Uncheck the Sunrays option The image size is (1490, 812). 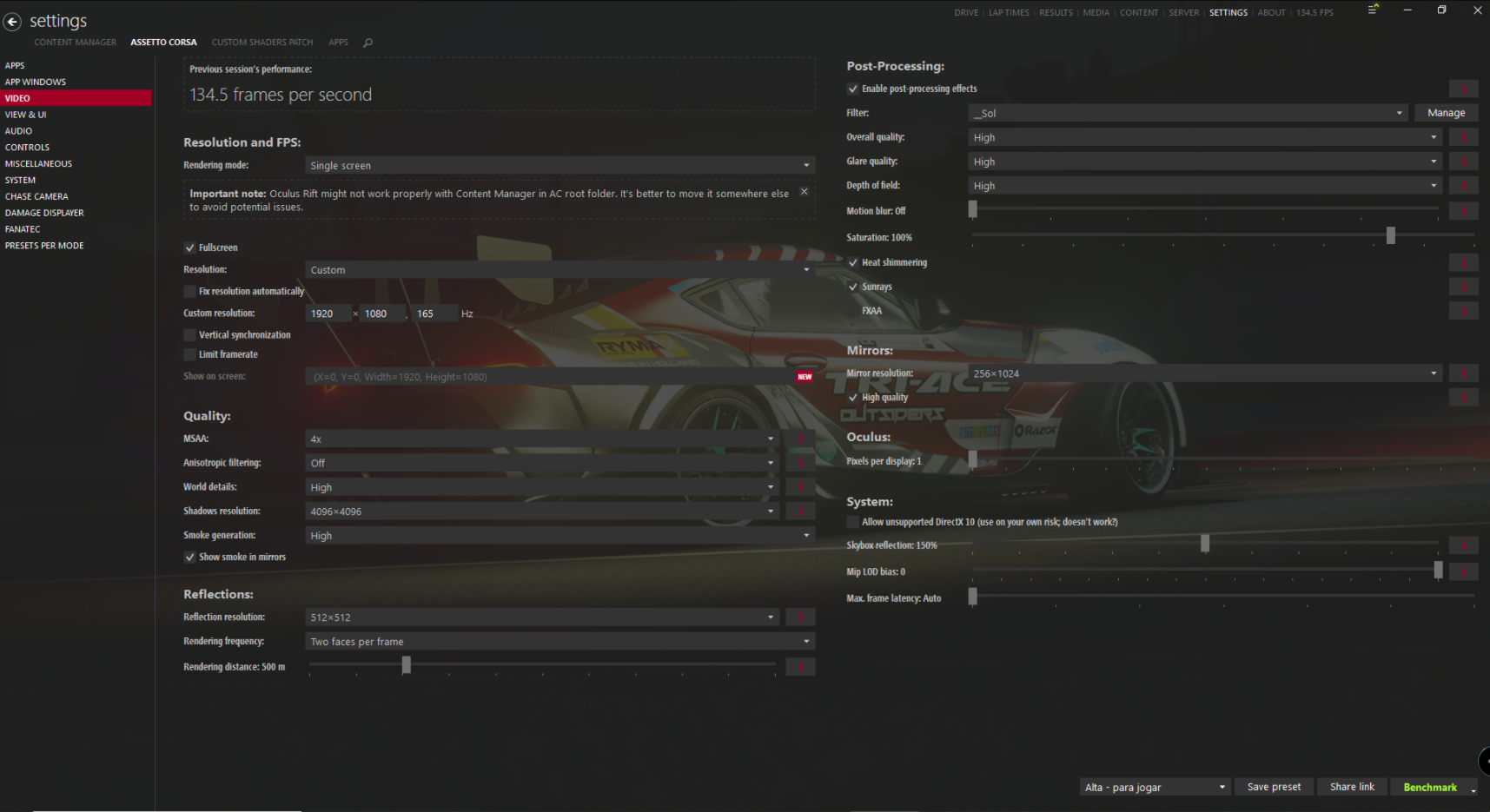pos(852,287)
